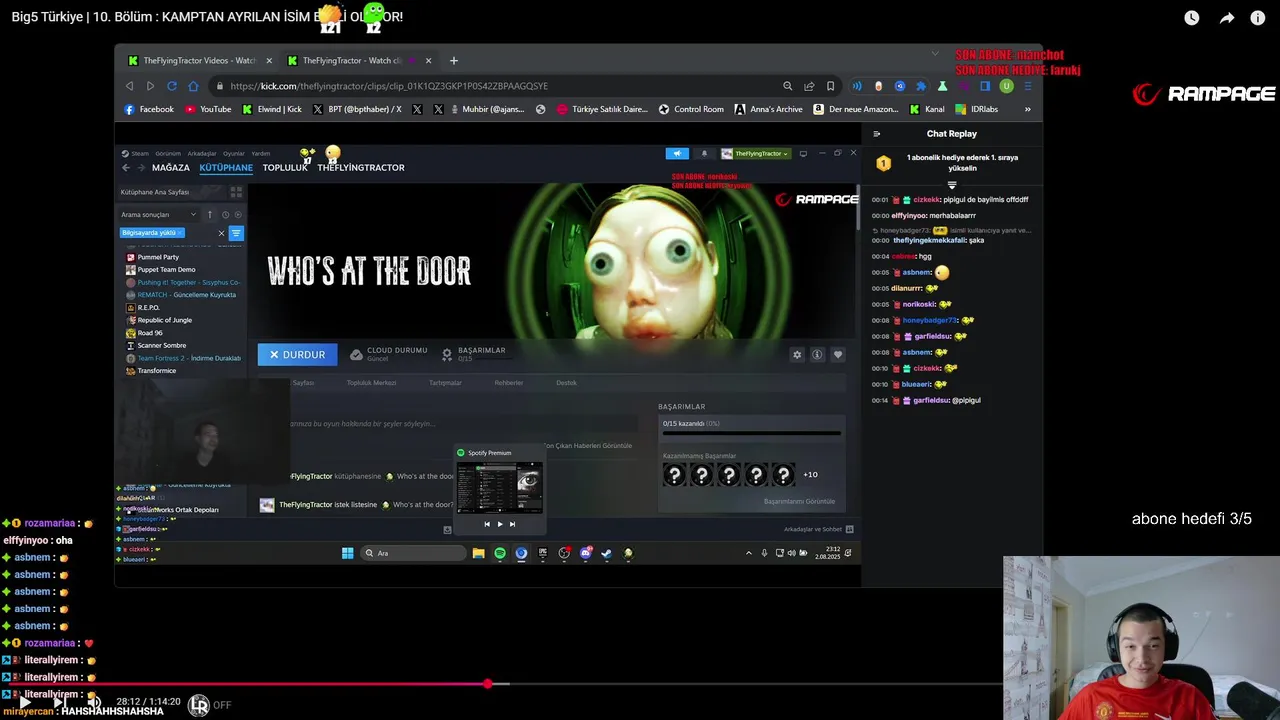Click the Windows taskbar 'Ara' search box
1280x720 pixels.
click(414, 553)
